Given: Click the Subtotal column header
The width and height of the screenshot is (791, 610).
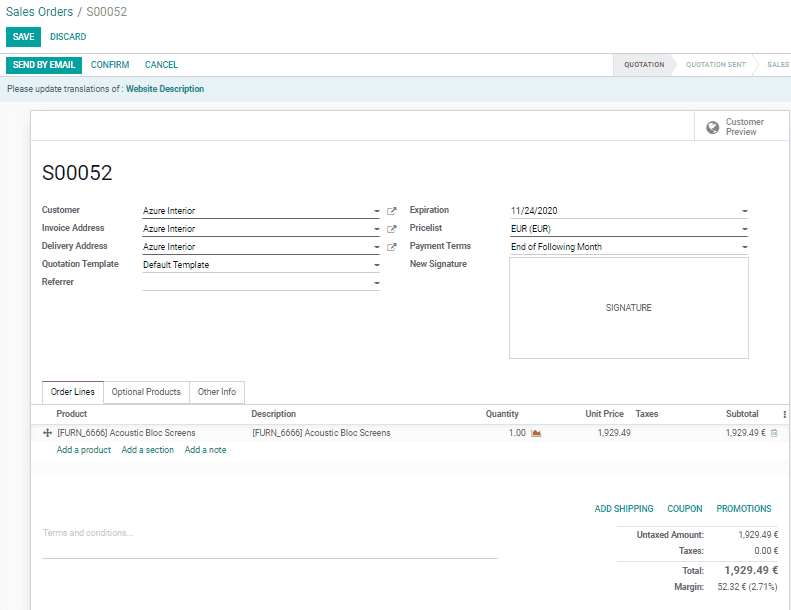Looking at the screenshot, I should tap(742, 414).
